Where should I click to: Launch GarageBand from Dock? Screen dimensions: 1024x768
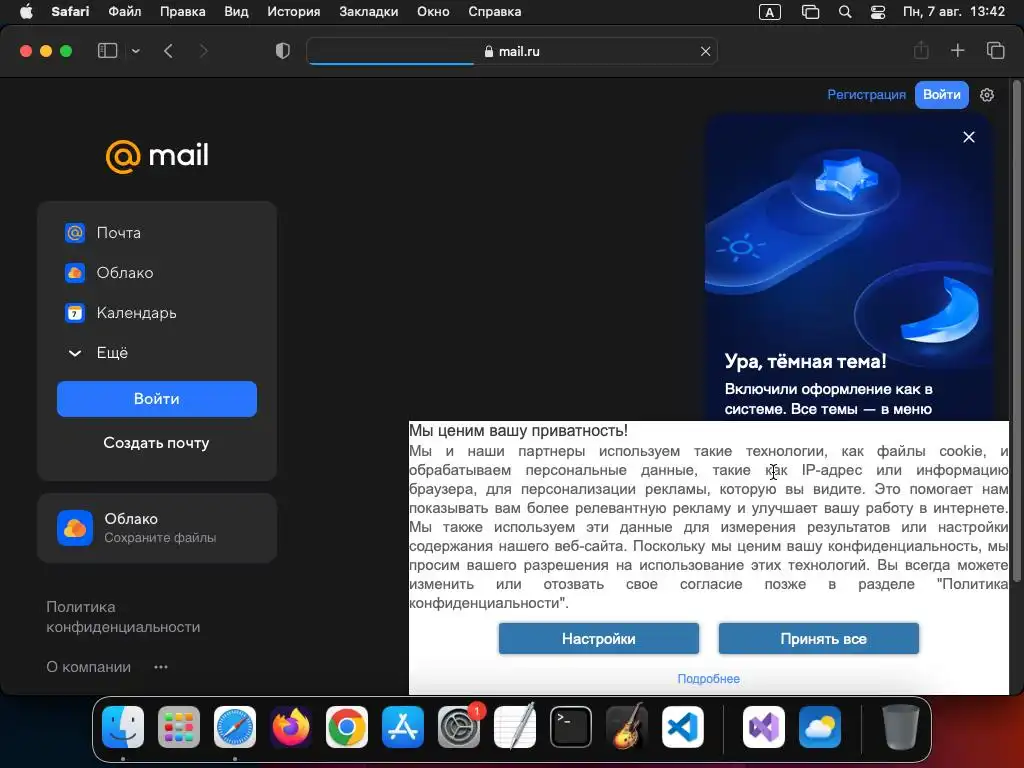coord(627,727)
